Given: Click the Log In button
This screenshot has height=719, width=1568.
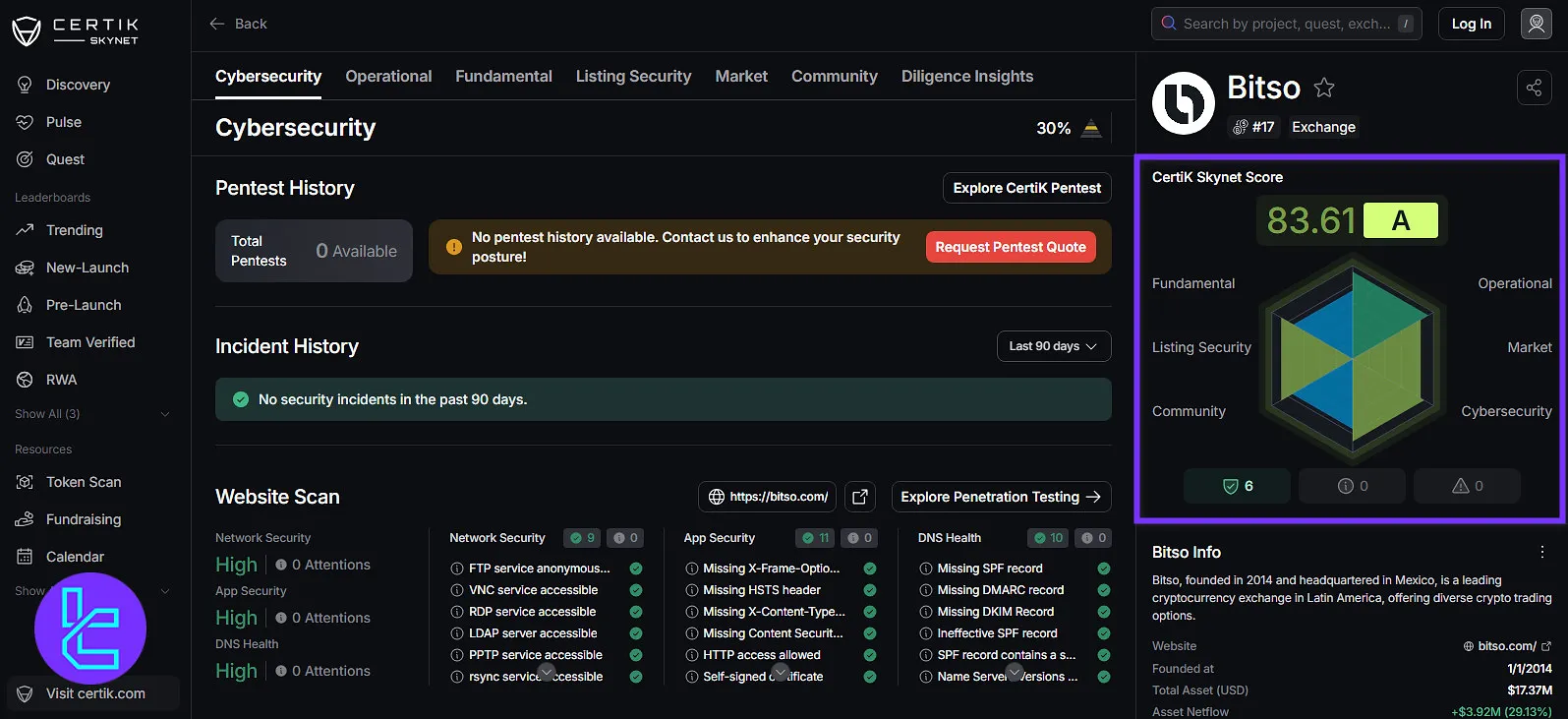Looking at the screenshot, I should tap(1472, 24).
